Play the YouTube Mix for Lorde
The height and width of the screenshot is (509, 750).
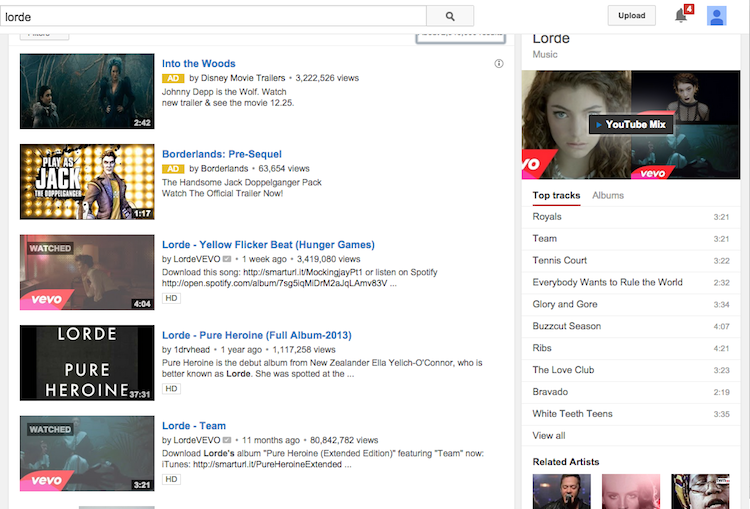pos(631,124)
